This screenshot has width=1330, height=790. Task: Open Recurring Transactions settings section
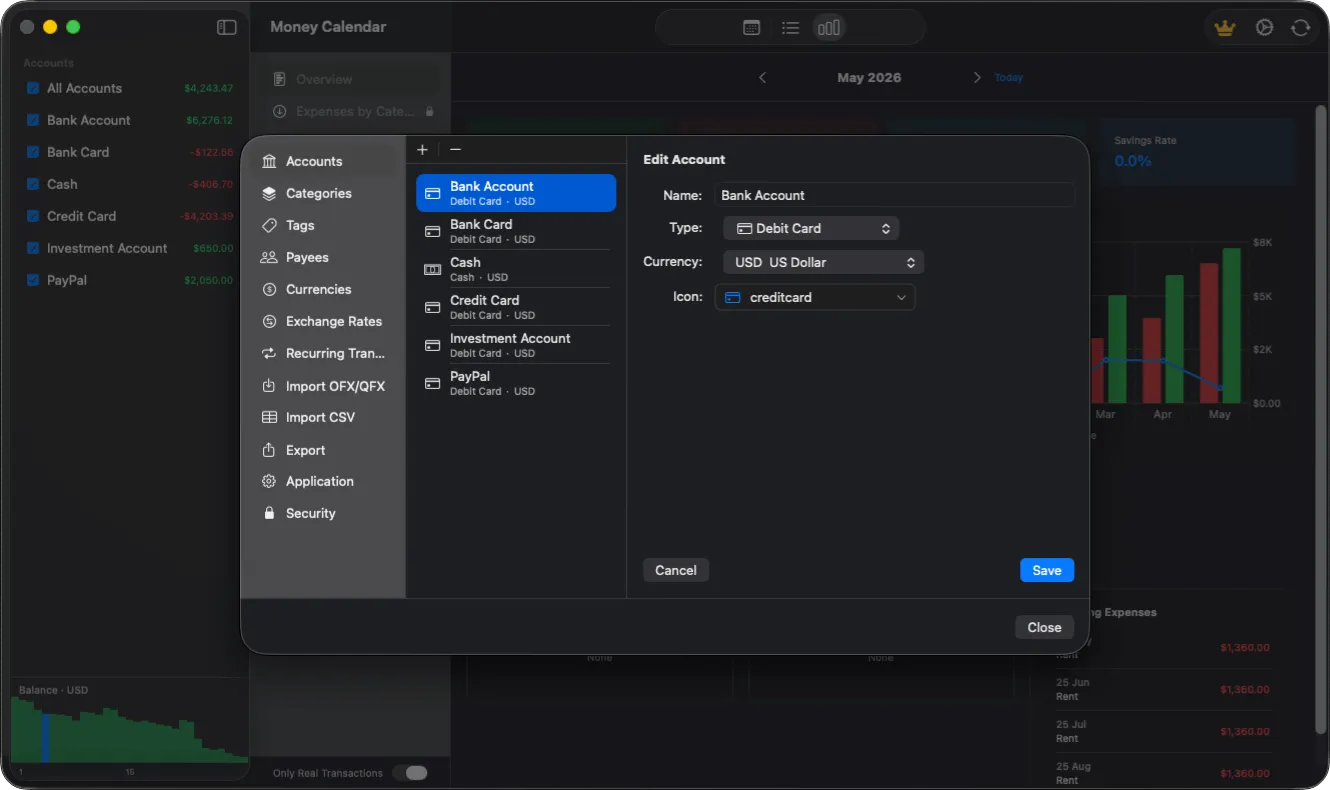[x=323, y=353]
